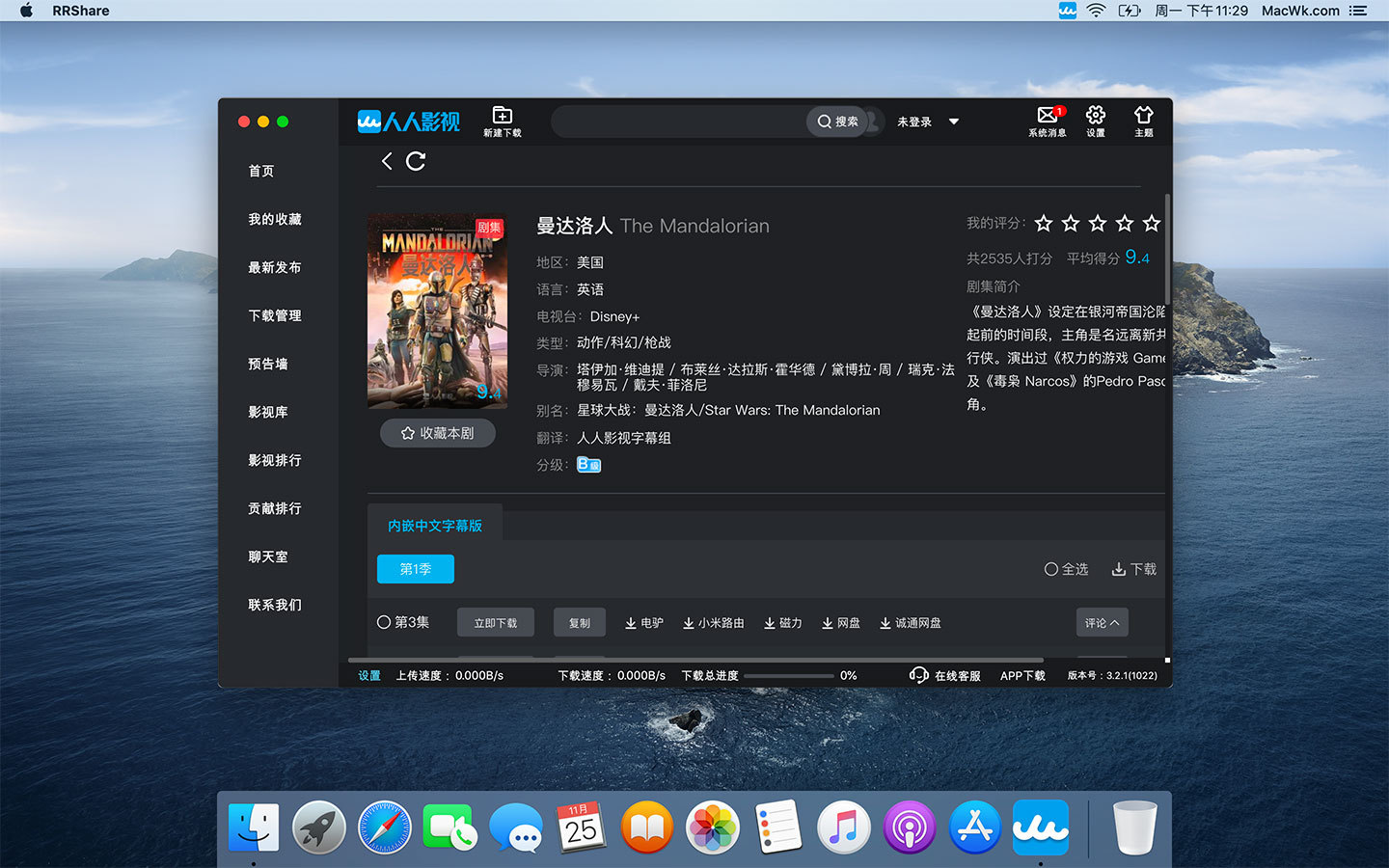Click battery icon in menu bar

click(1130, 11)
